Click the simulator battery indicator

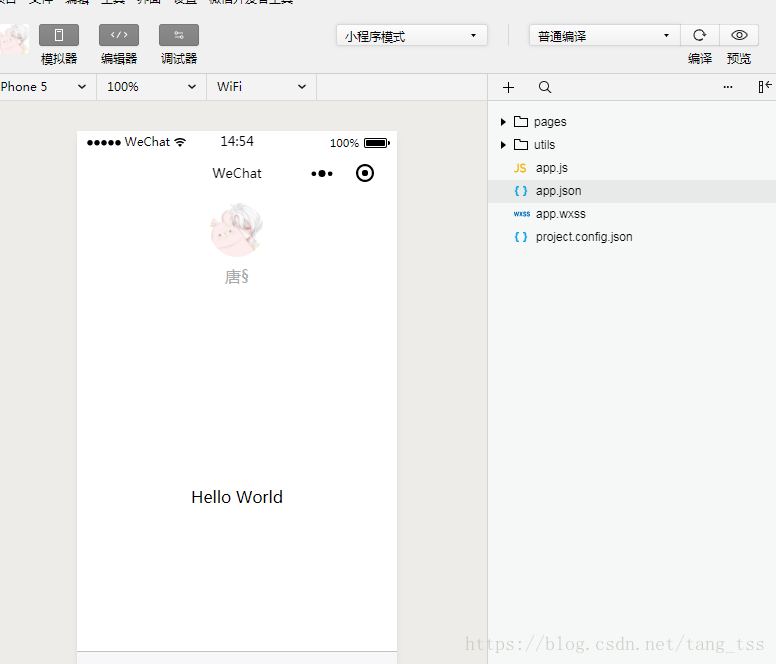click(x=377, y=143)
